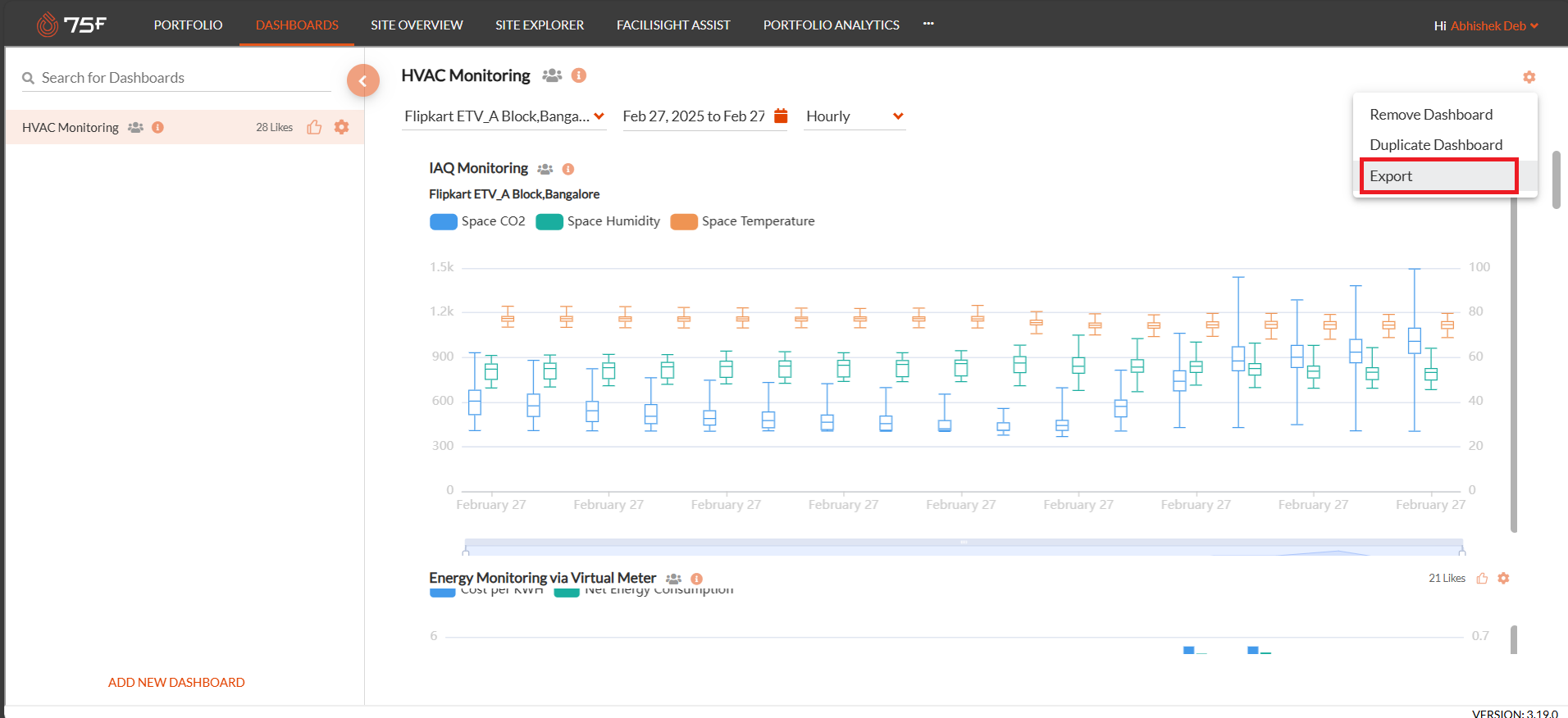Open the dashboard settings gear at top right
This screenshot has width=1568, height=718.
[1529, 77]
